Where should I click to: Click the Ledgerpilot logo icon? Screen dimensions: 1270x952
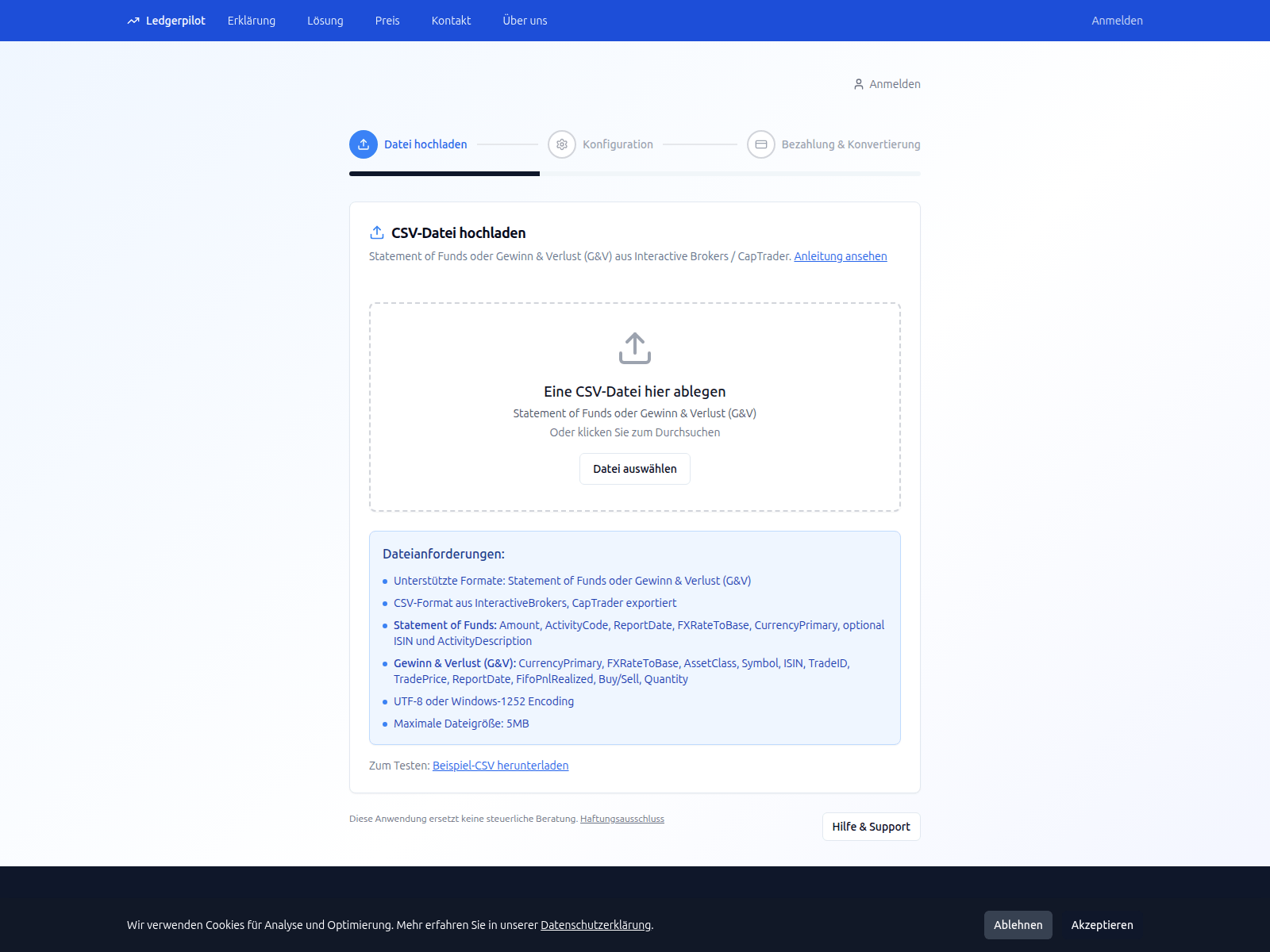coord(133,21)
